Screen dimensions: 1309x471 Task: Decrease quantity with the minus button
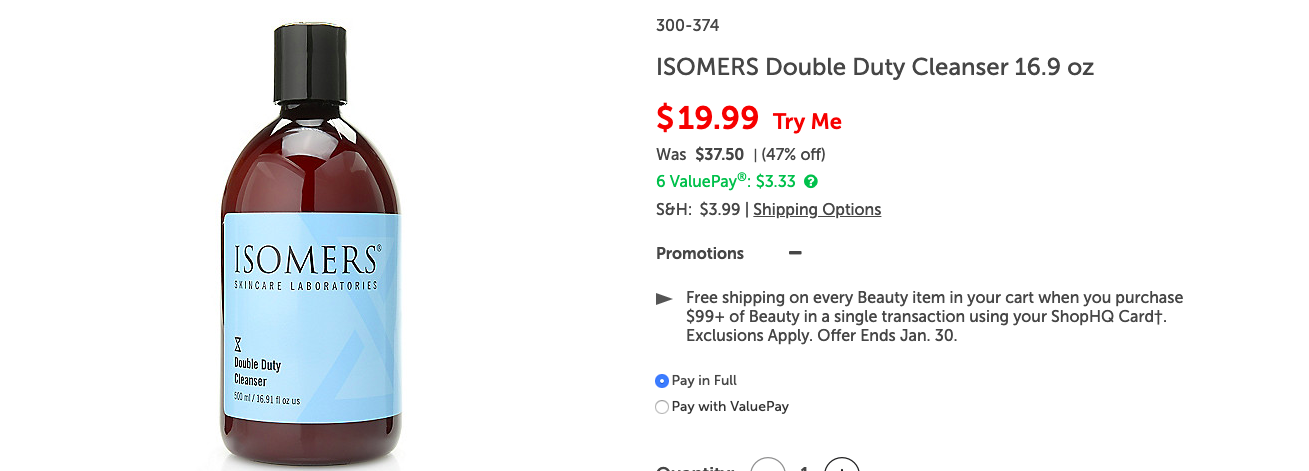(x=768, y=466)
